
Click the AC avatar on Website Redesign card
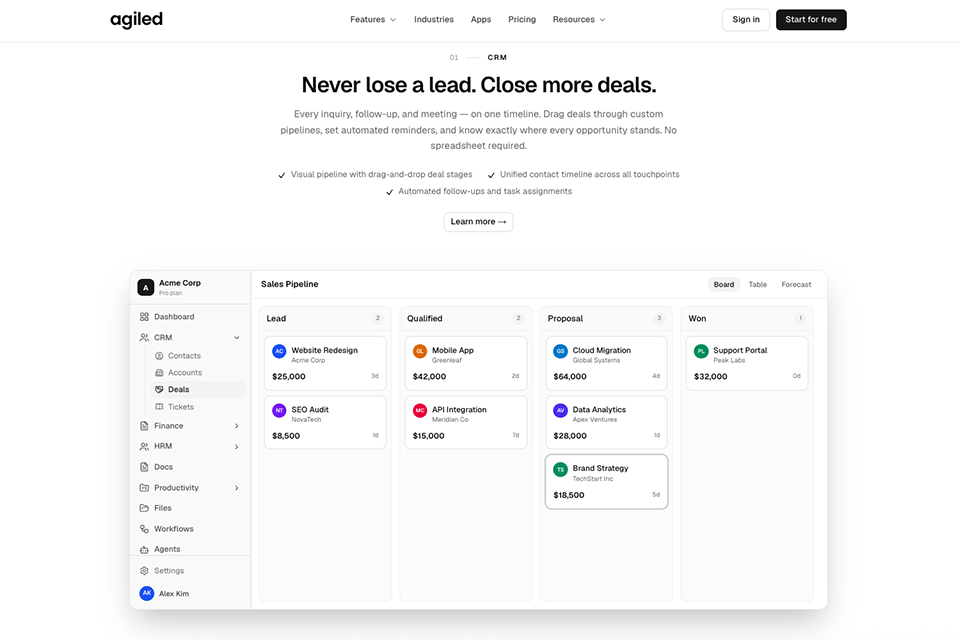point(279,351)
